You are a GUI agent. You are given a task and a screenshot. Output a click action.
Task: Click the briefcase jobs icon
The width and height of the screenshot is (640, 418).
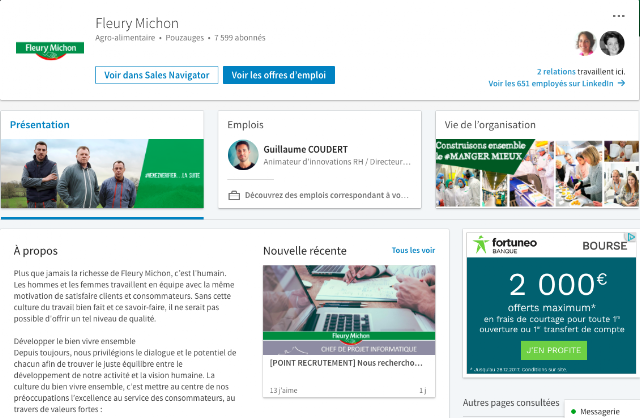[234, 196]
